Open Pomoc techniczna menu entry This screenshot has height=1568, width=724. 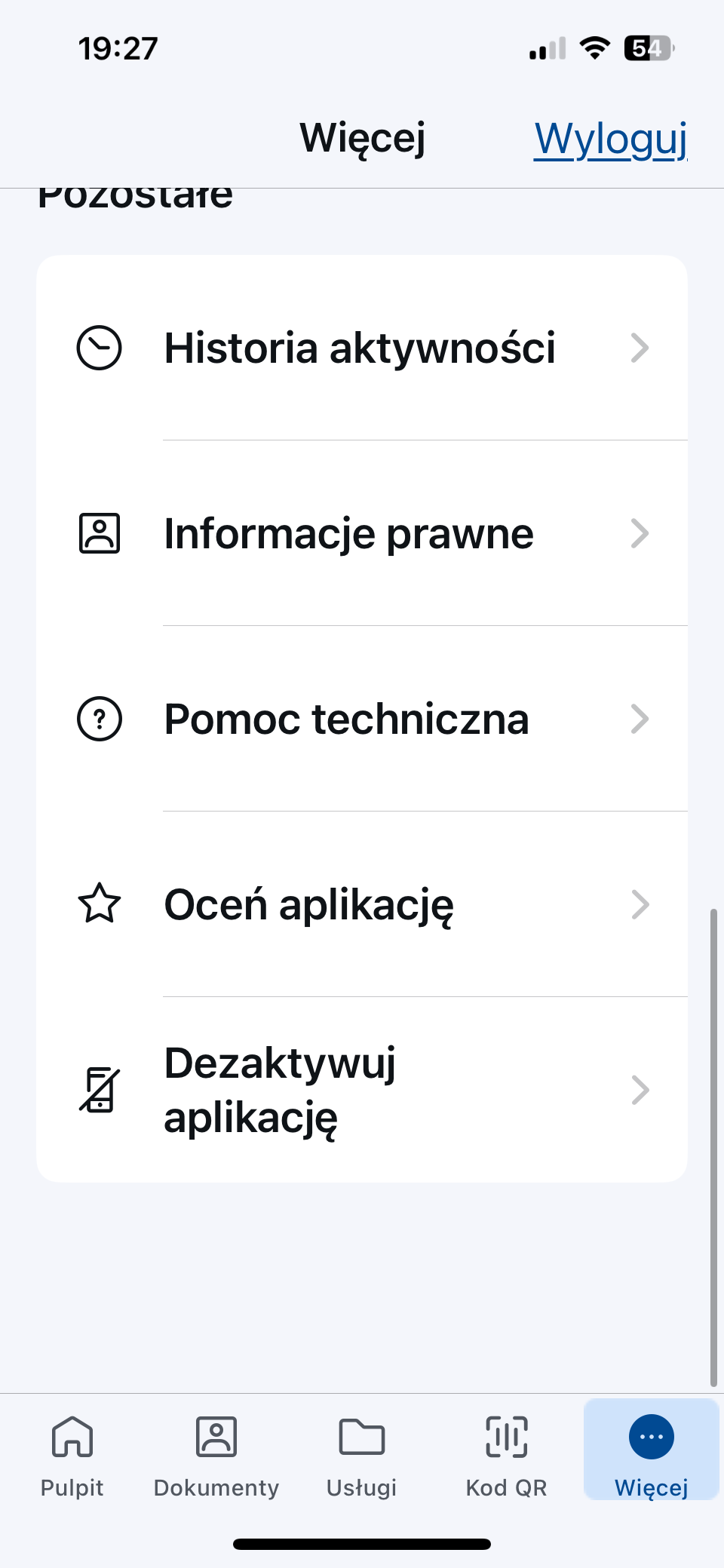point(346,719)
